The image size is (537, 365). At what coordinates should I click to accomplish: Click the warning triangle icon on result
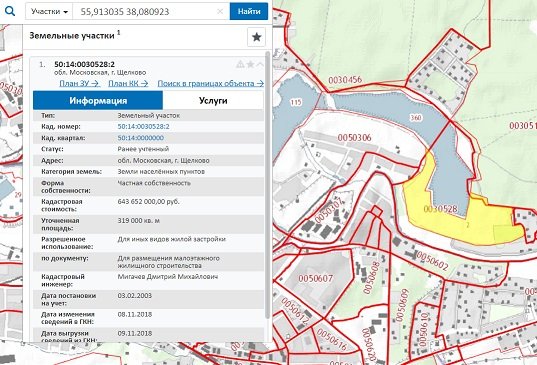[x=240, y=64]
